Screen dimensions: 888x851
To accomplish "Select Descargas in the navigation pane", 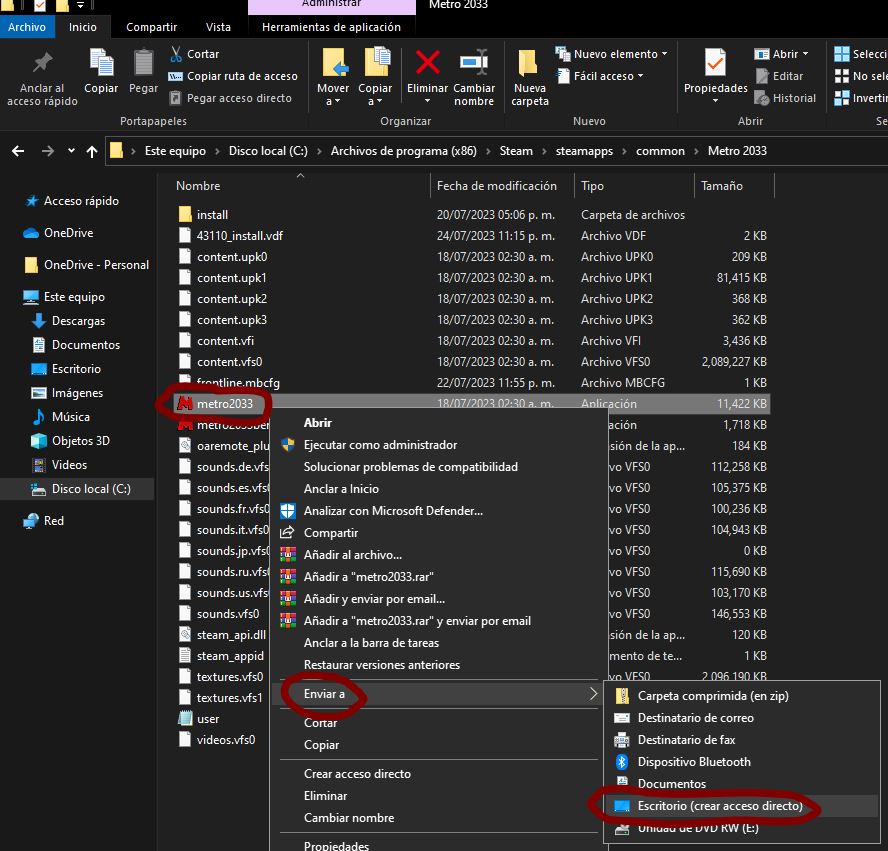I will point(69,321).
